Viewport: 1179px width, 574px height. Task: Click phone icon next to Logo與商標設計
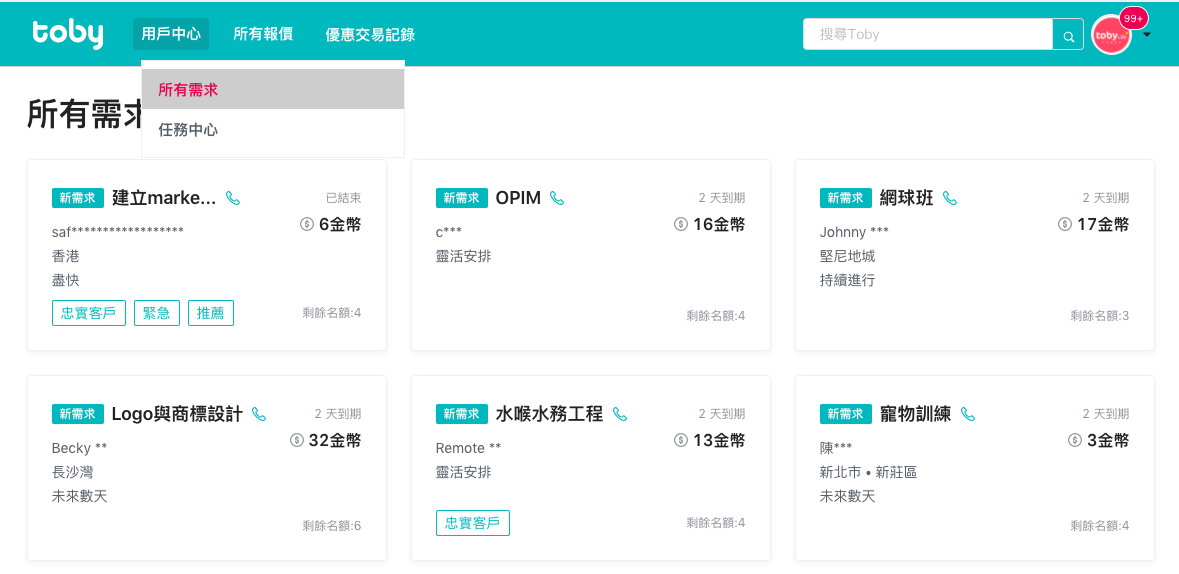[x=259, y=414]
